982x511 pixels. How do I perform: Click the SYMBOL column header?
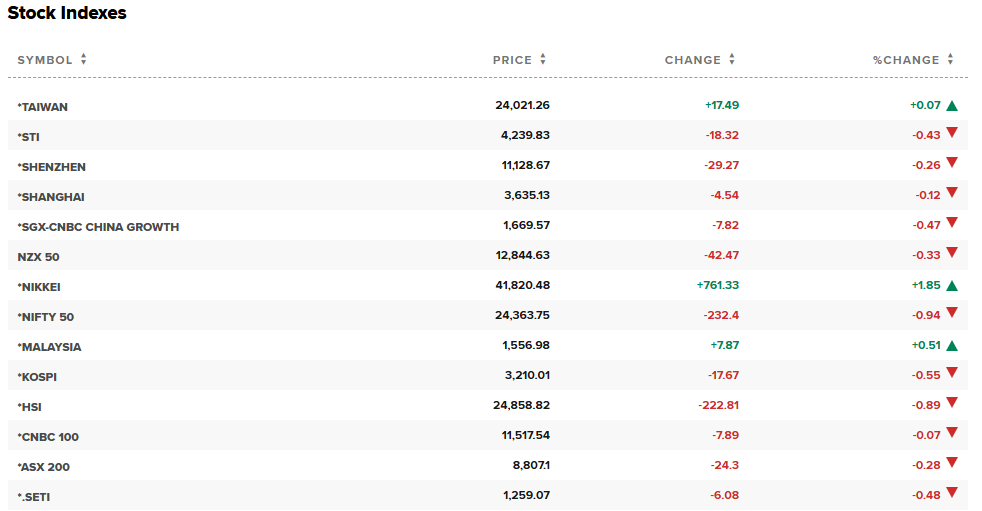pos(44,60)
